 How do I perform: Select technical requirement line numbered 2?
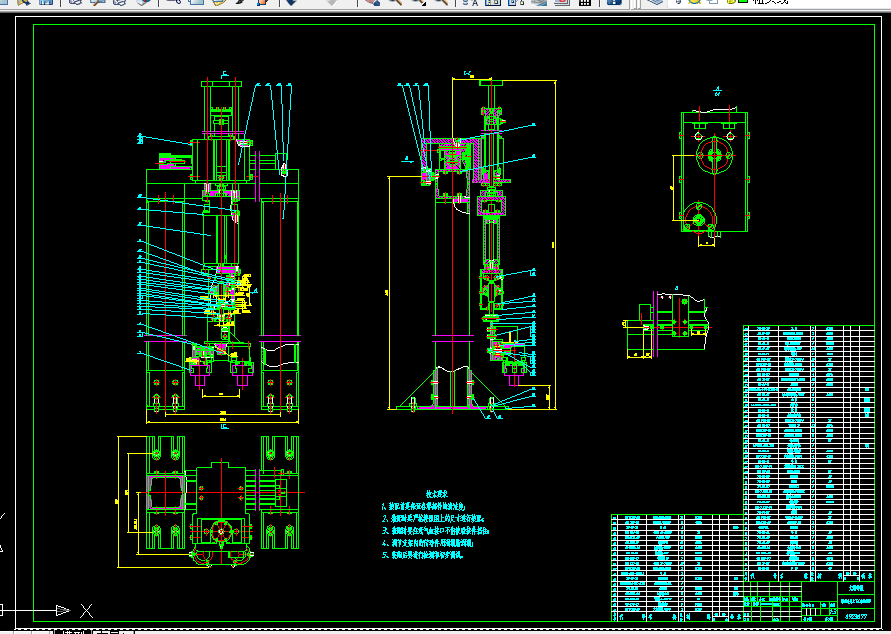434,518
